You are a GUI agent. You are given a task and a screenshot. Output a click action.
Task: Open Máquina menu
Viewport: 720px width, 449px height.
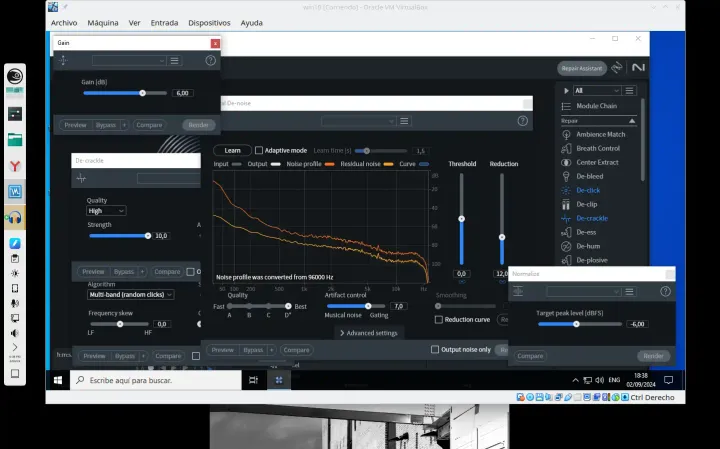103,22
